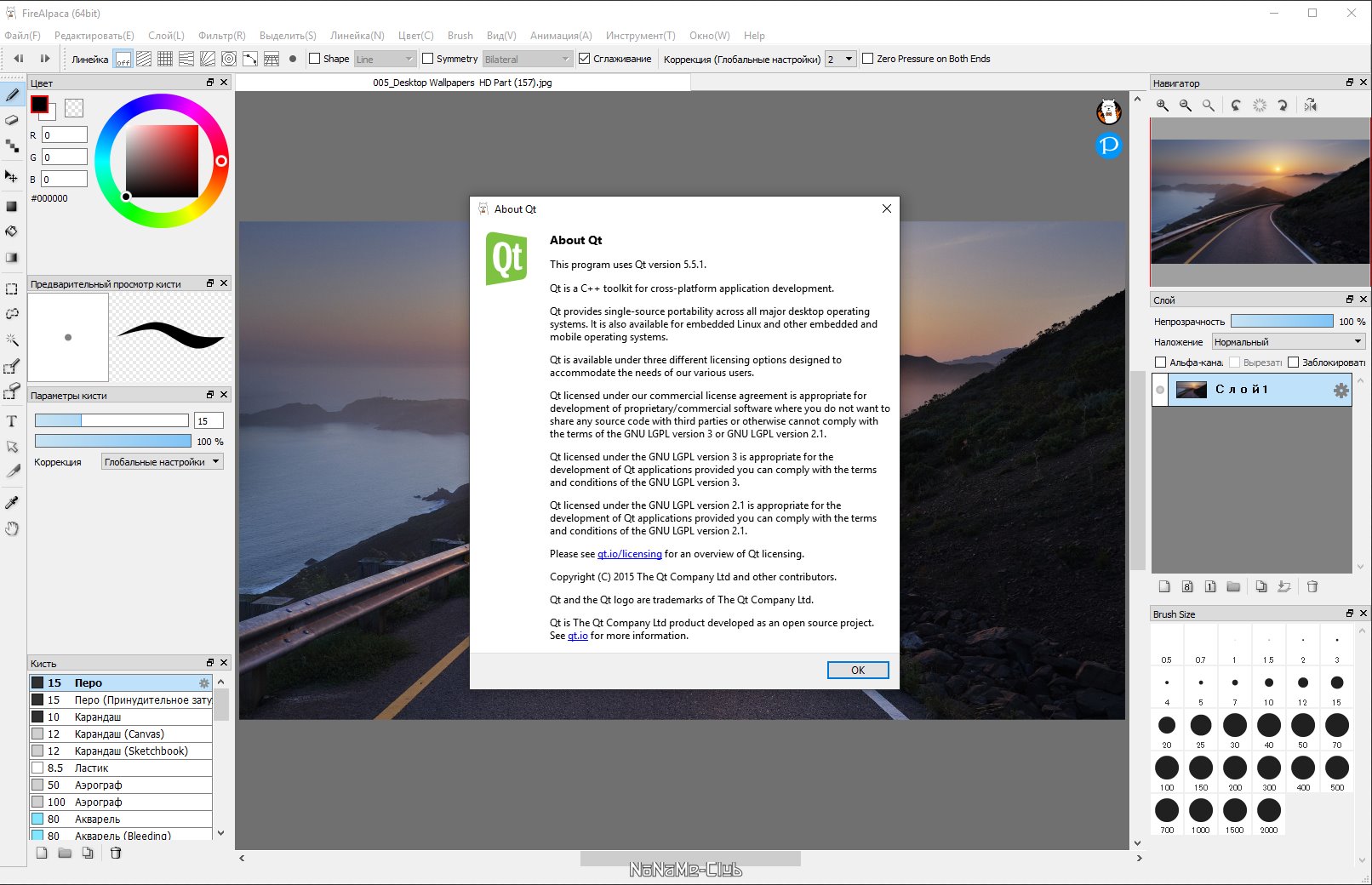Undock the Brush Size panel
Image resolution: width=1372 pixels, height=885 pixels.
[1350, 614]
